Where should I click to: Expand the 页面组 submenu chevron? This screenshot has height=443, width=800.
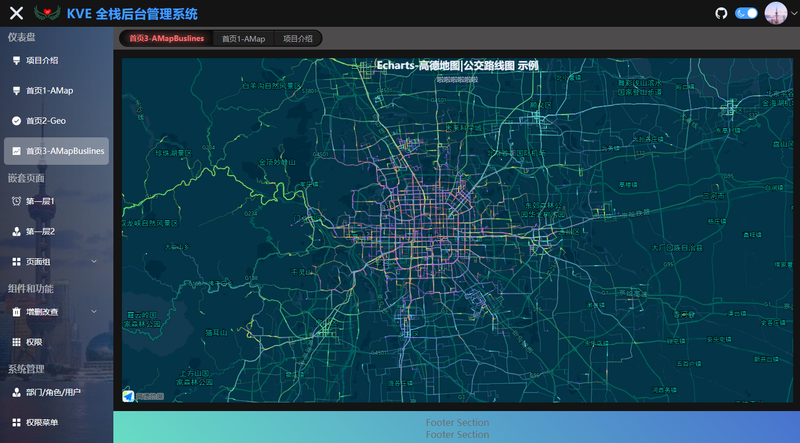94,261
